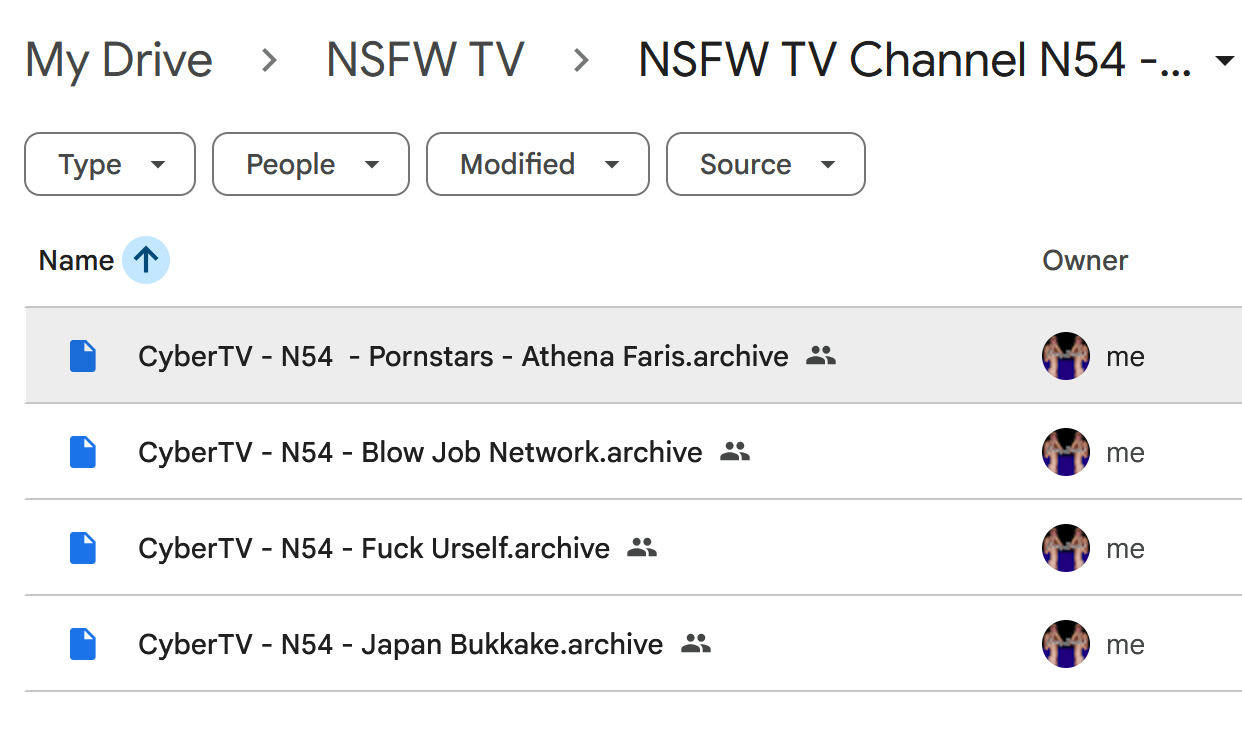Image resolution: width=1242 pixels, height=730 pixels.
Task: Click owner avatar in Fuck Urself row
Action: coord(1065,548)
